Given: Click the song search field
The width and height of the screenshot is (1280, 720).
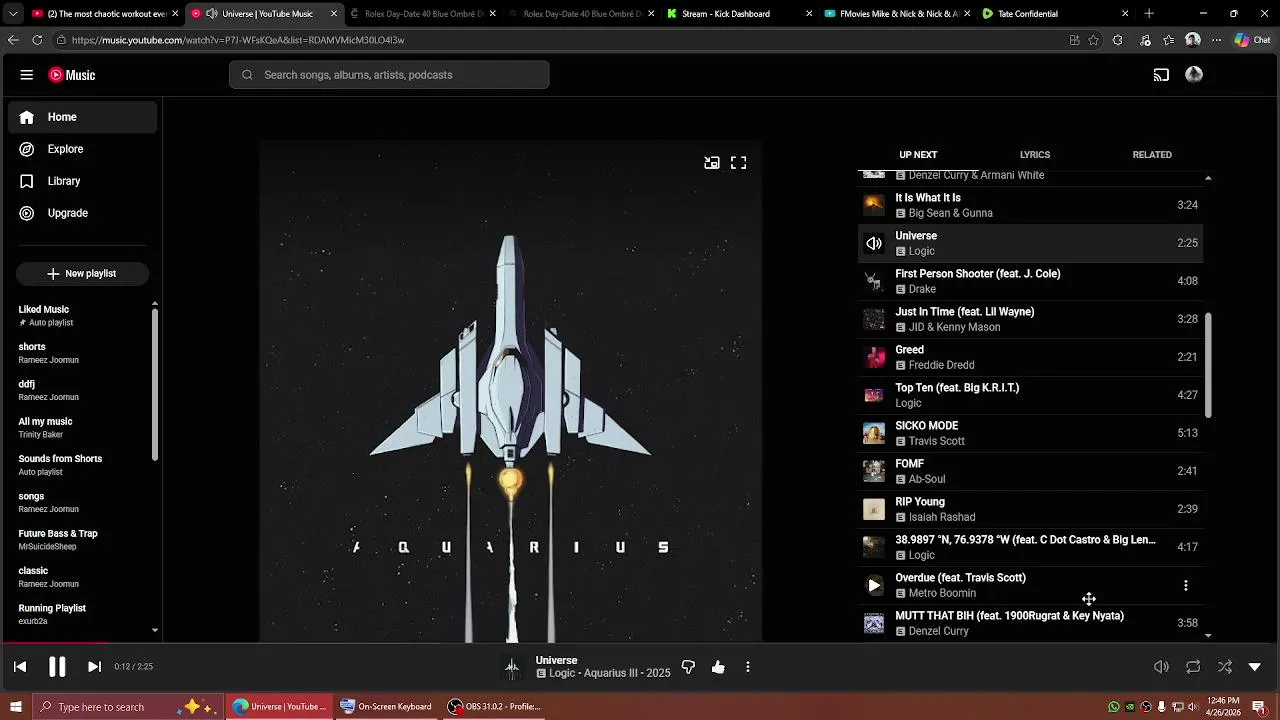Looking at the screenshot, I should 389,75.
